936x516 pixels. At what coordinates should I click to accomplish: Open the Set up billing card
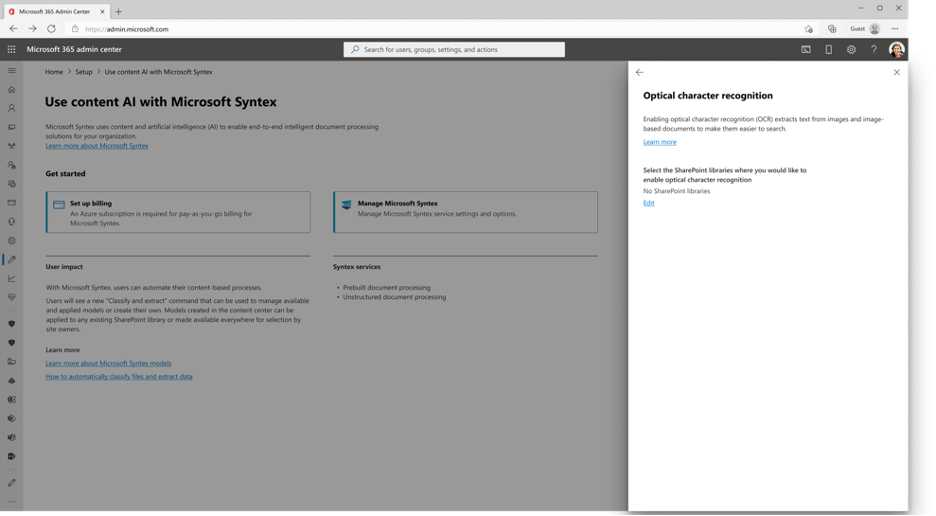click(x=178, y=212)
